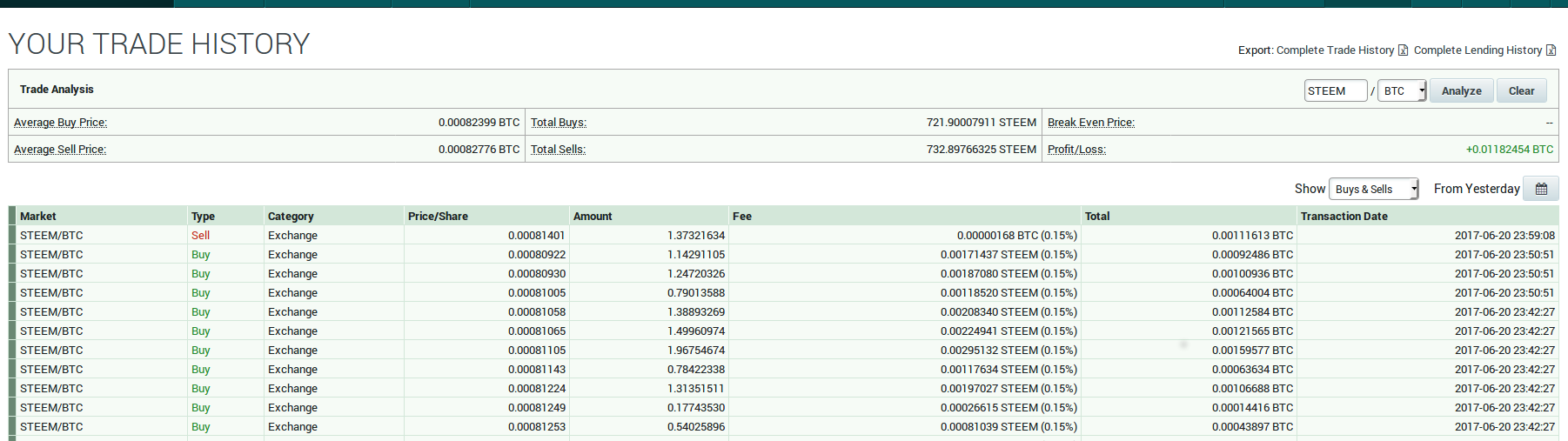The width and height of the screenshot is (1568, 441).
Task: Click total 0.00014416 BTC cell
Action: click(1252, 408)
